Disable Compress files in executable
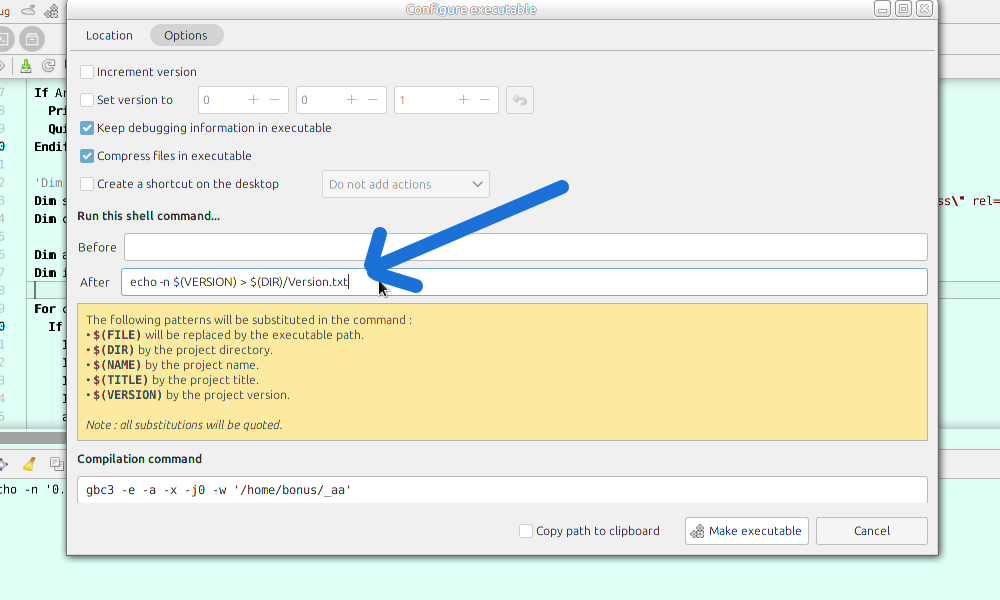 87,156
